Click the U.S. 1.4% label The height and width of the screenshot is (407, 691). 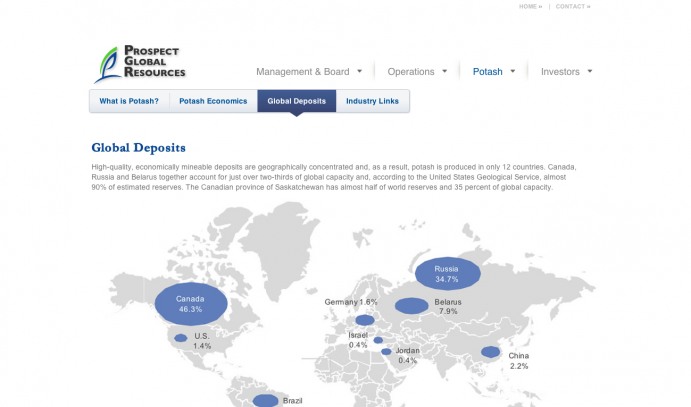(x=202, y=341)
